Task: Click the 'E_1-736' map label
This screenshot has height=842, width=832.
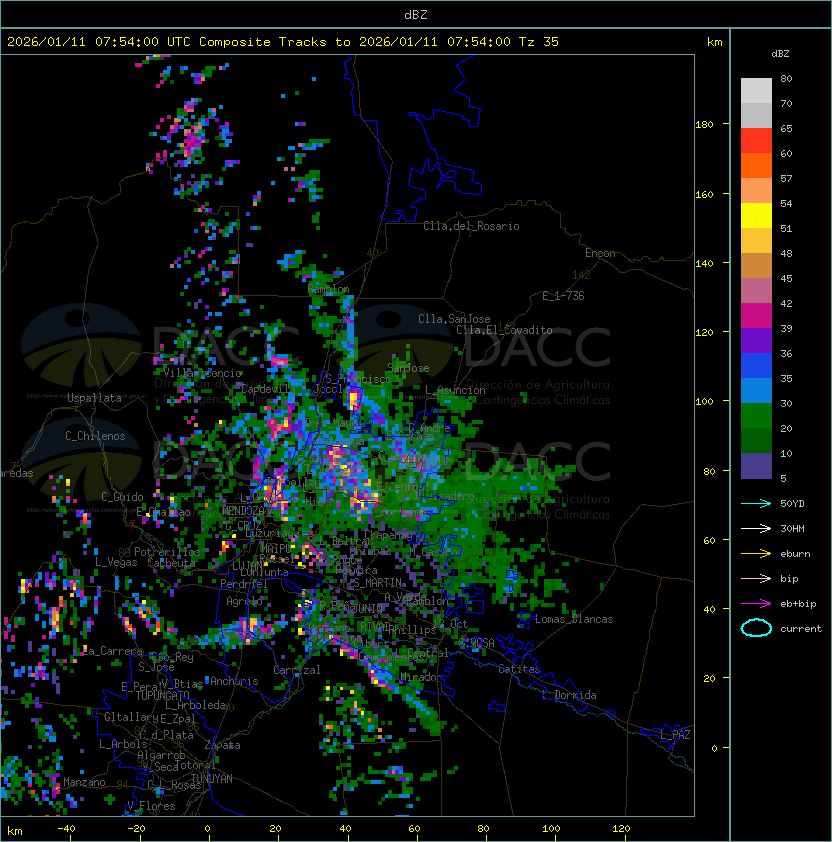Action: click(563, 295)
